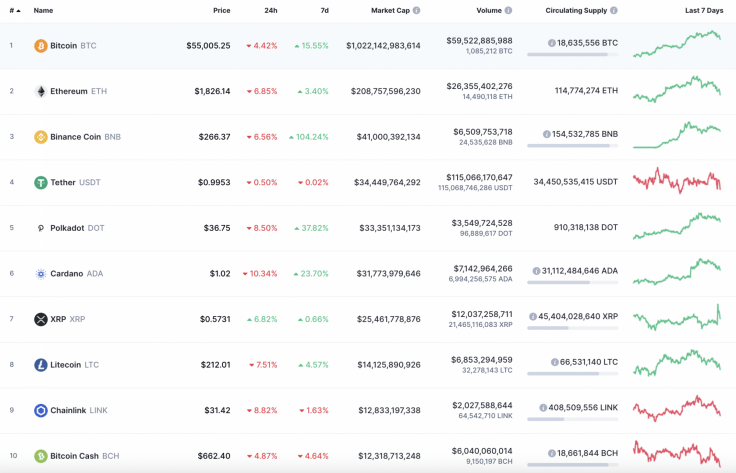Screen dimensions: 736x473
Task: Click the Tether green T logo
Action: coord(41,182)
